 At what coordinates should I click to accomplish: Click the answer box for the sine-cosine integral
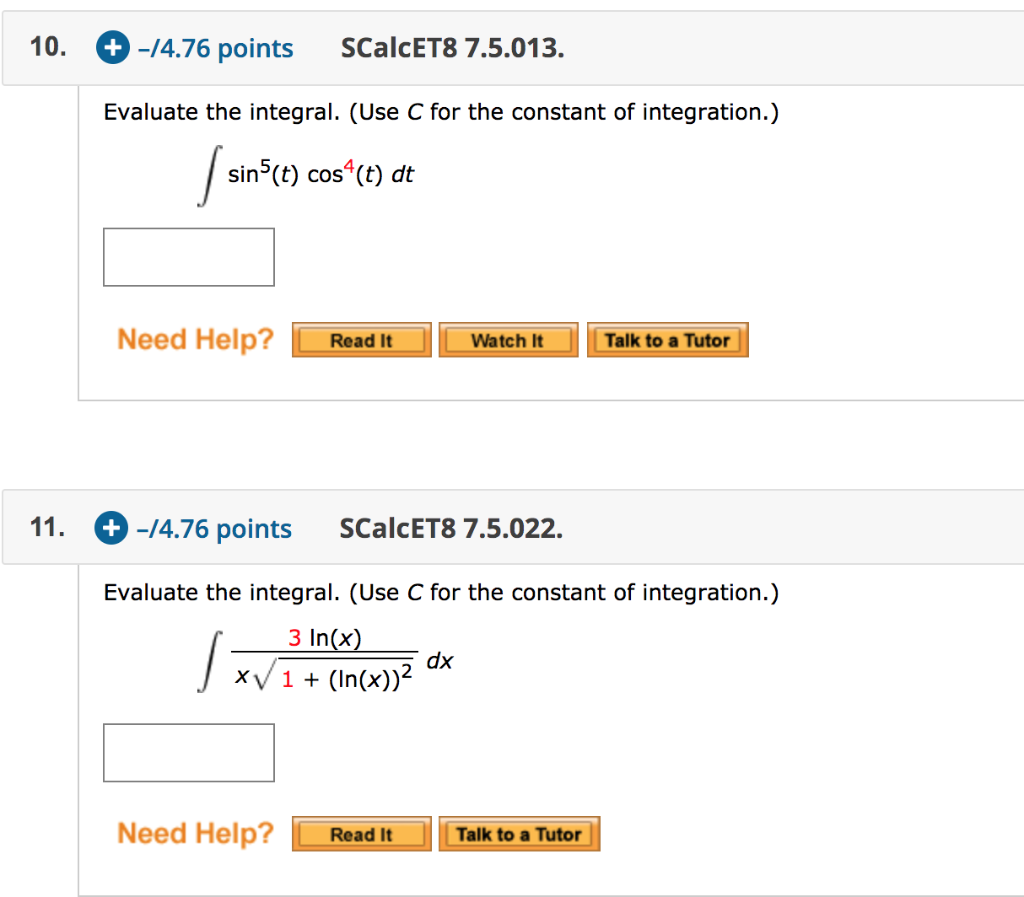click(x=188, y=256)
